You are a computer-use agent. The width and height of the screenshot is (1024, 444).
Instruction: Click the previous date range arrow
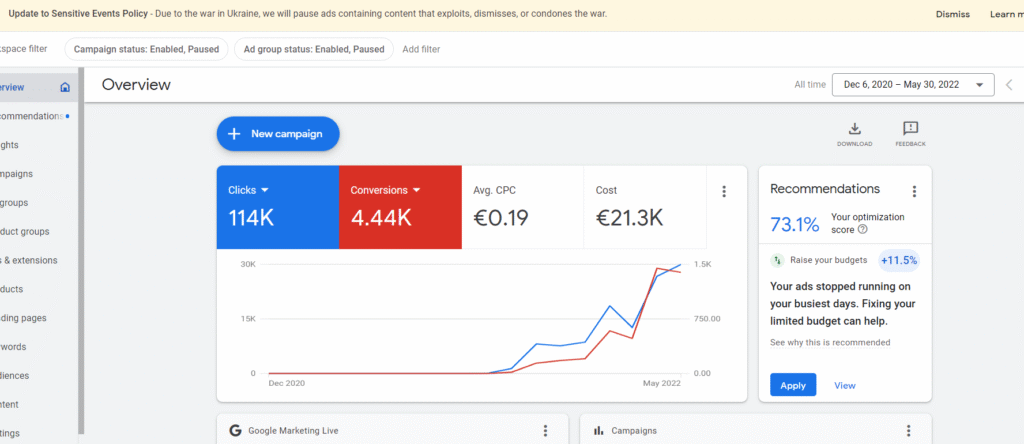pyautogui.click(x=1009, y=85)
